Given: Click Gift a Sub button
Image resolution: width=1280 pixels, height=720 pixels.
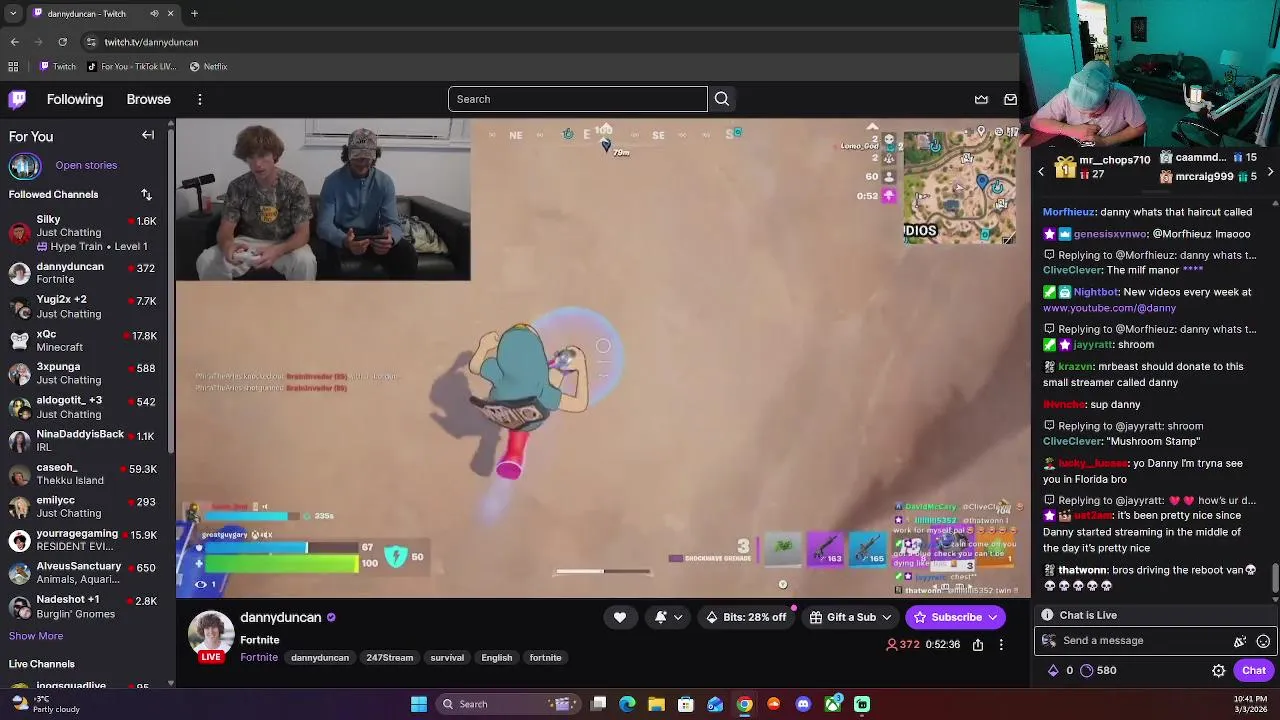Looking at the screenshot, I should click(843, 617).
